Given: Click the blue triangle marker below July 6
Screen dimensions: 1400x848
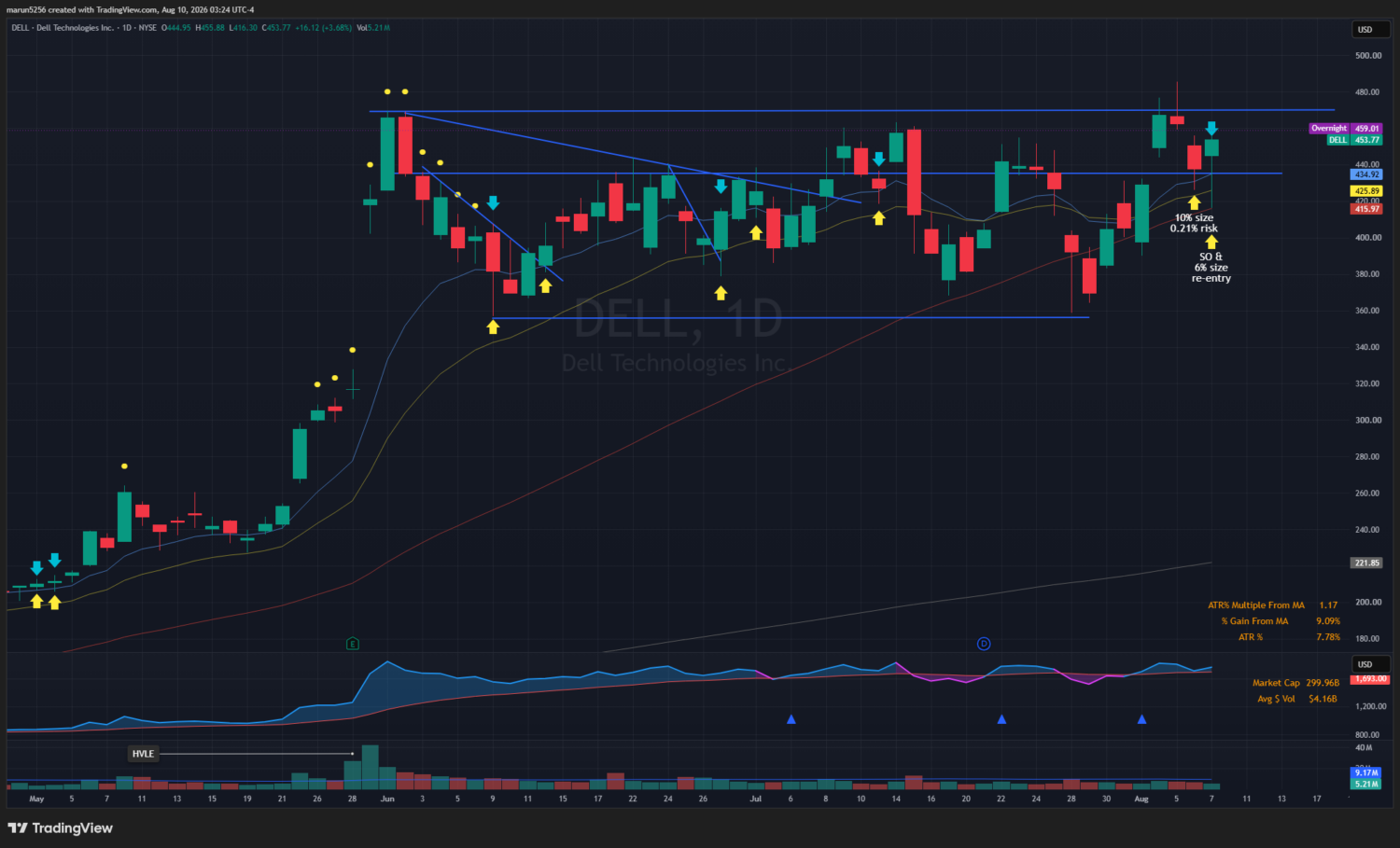Looking at the screenshot, I should (791, 719).
